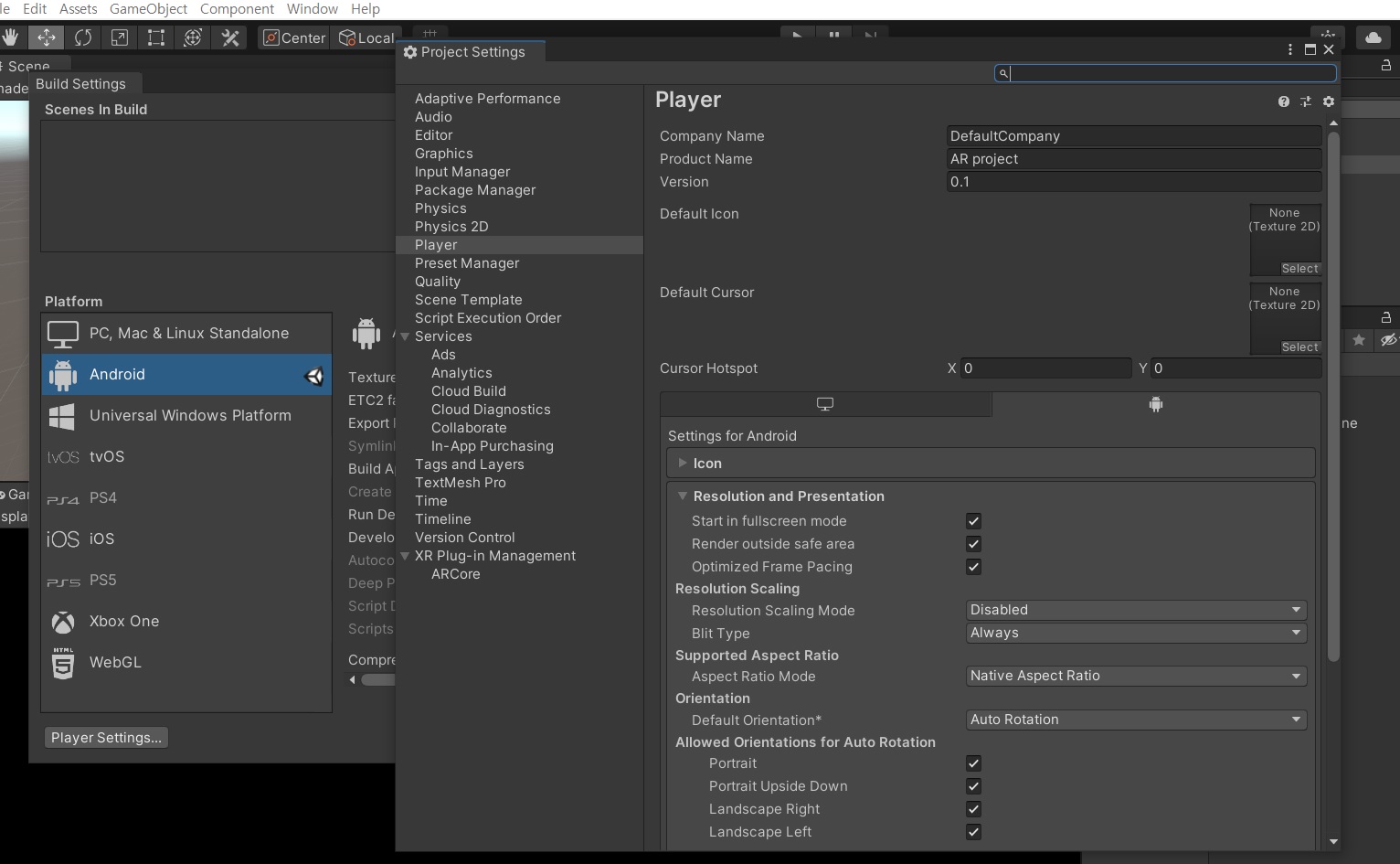
Task: Toggle the Center pivot mode button
Action: 294,37
